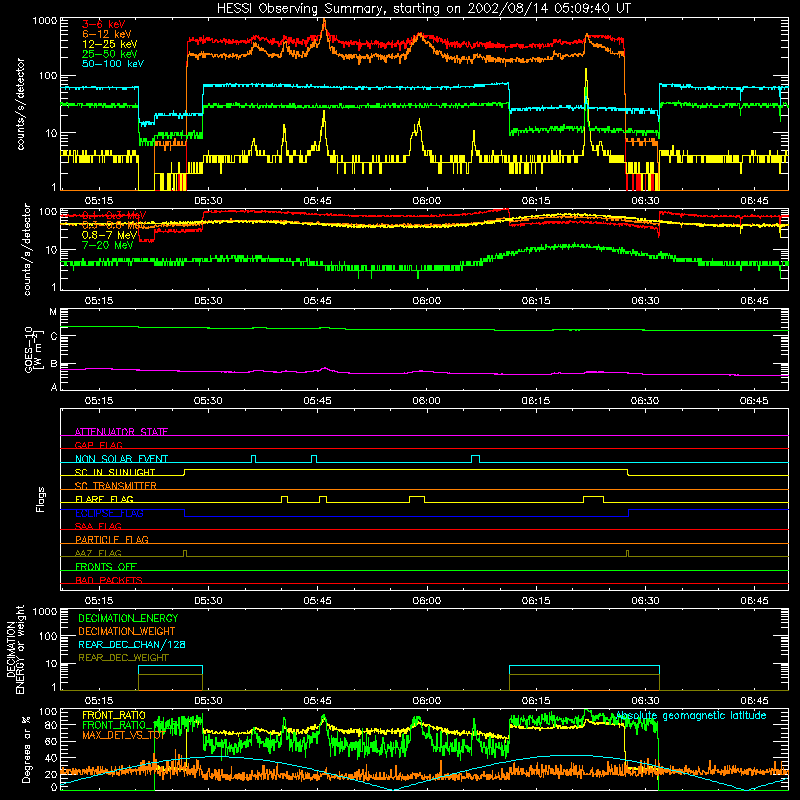
Task: Select the green FRONTS_OFF label
Action: (106, 566)
